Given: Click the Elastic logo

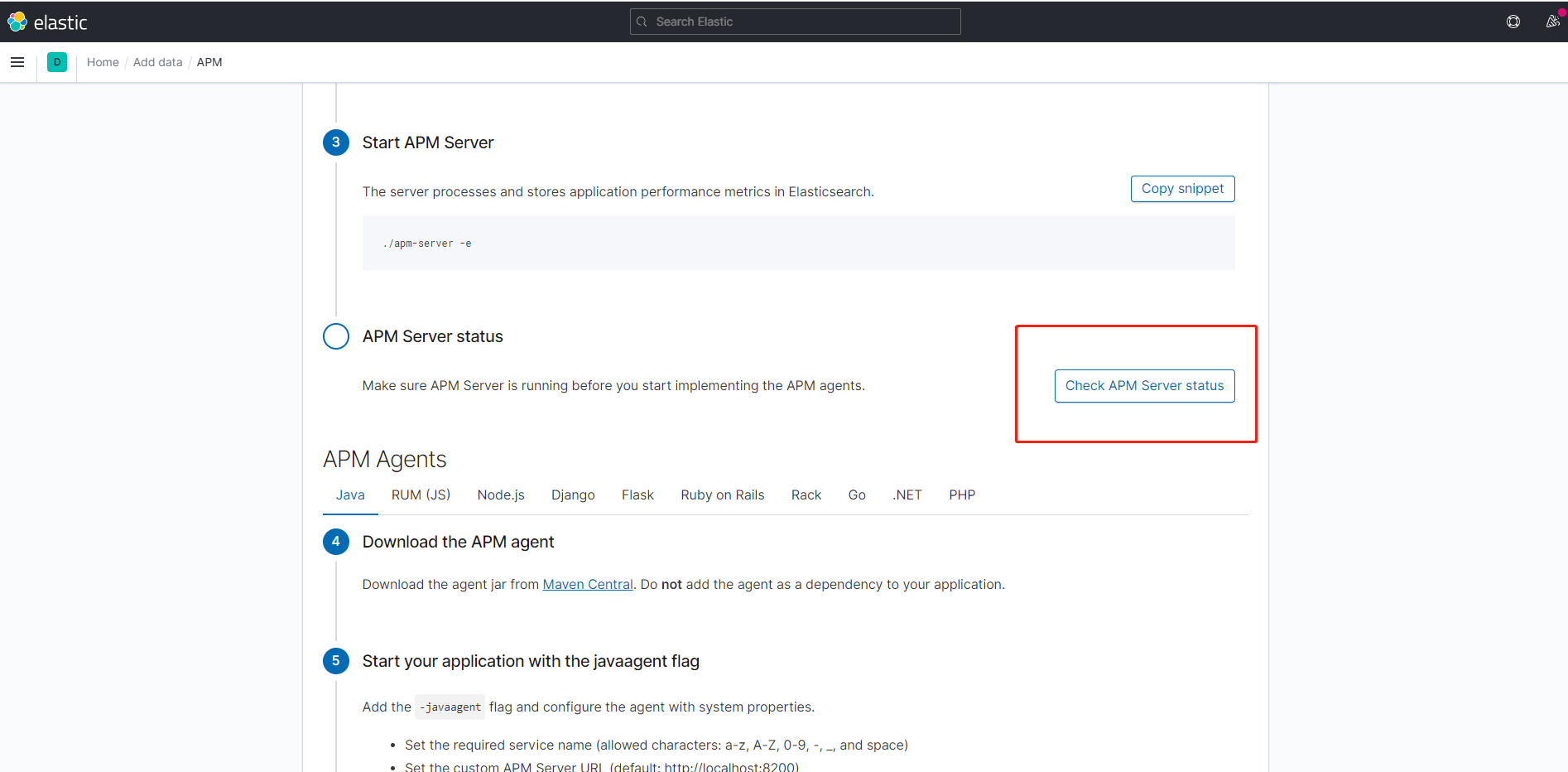Looking at the screenshot, I should tap(47, 22).
